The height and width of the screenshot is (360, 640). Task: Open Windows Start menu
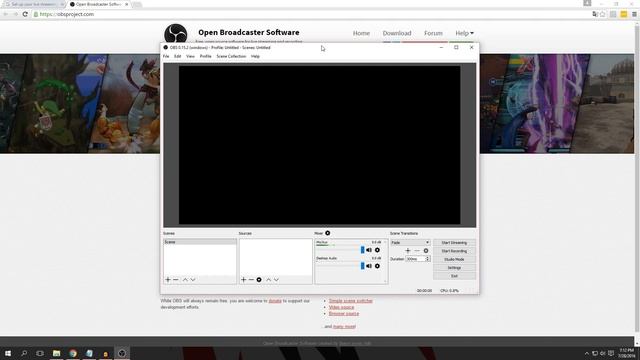8,353
